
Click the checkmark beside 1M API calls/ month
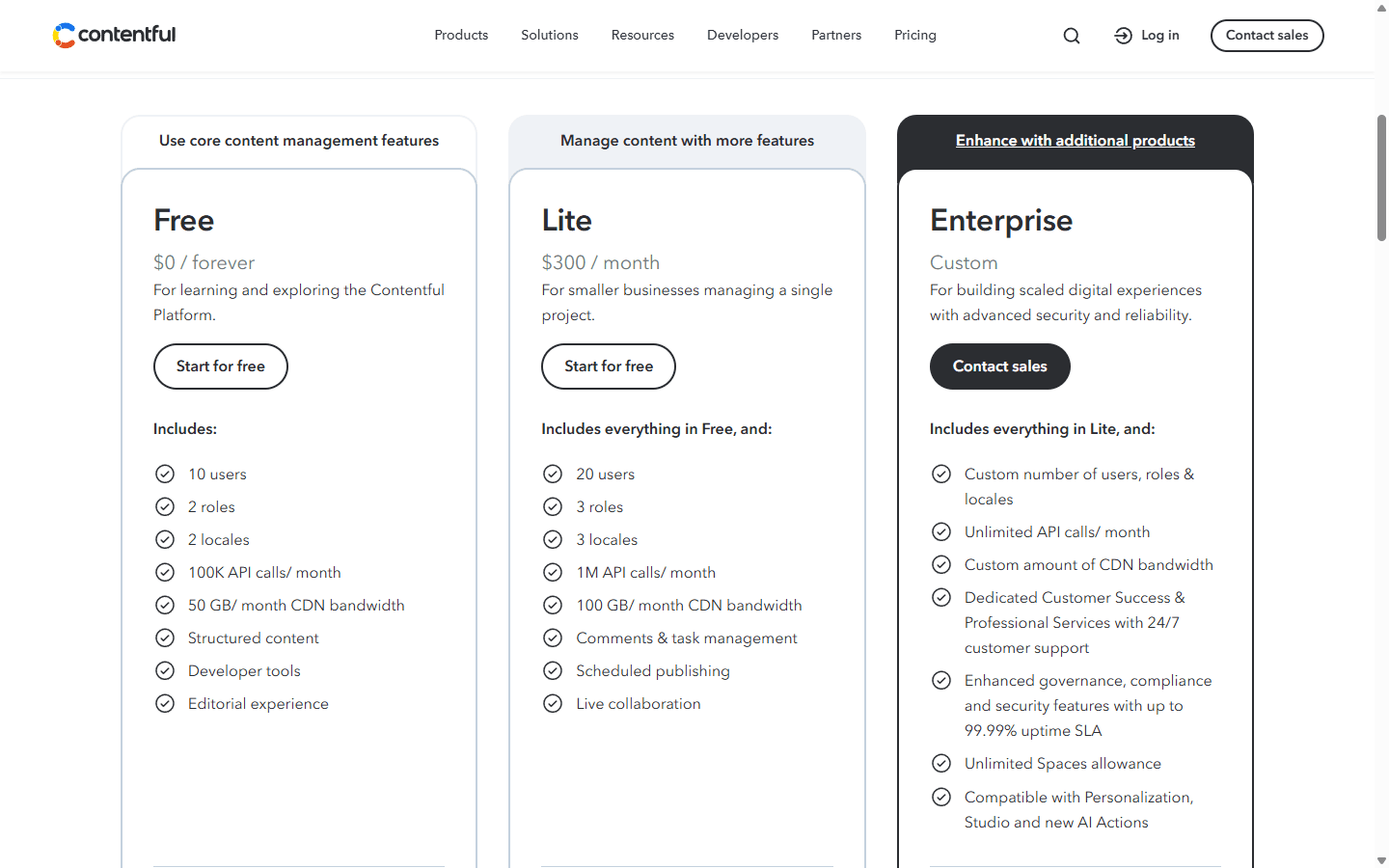pos(553,572)
